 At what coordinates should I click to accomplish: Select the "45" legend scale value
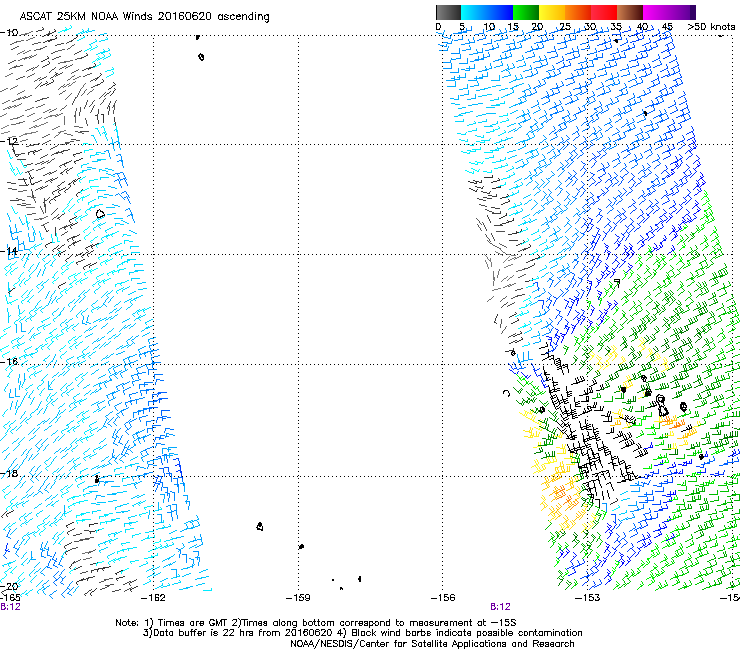667,27
